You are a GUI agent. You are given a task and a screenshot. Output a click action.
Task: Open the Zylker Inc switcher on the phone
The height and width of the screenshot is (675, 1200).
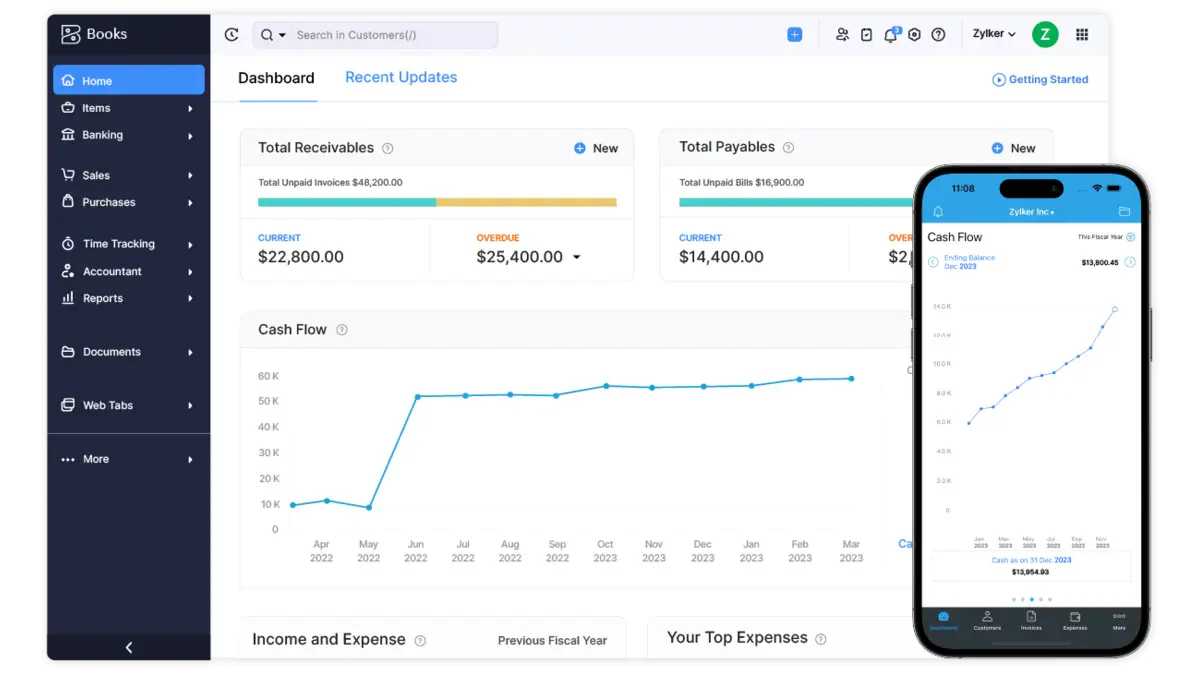coord(1031,212)
